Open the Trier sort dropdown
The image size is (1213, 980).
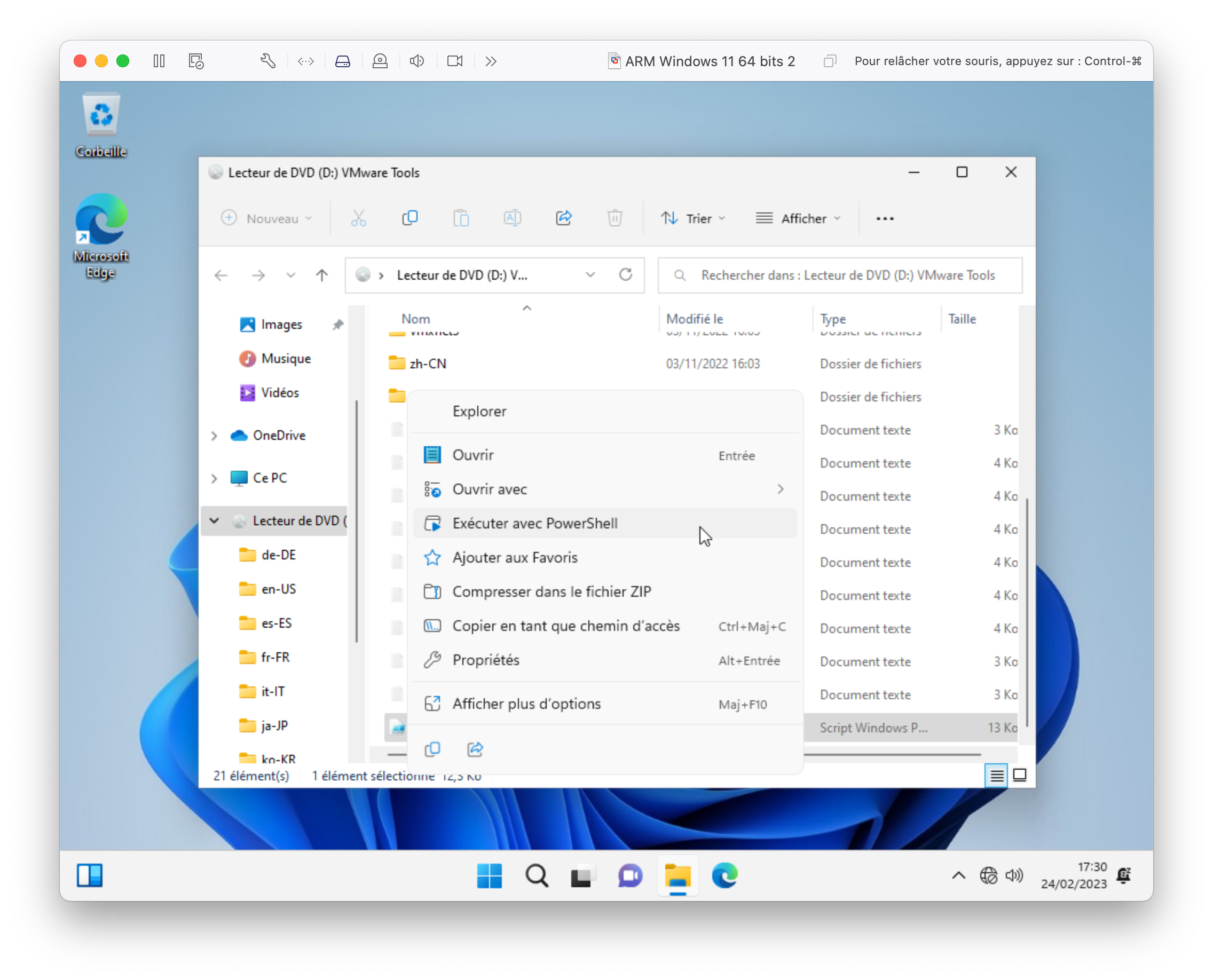point(693,218)
